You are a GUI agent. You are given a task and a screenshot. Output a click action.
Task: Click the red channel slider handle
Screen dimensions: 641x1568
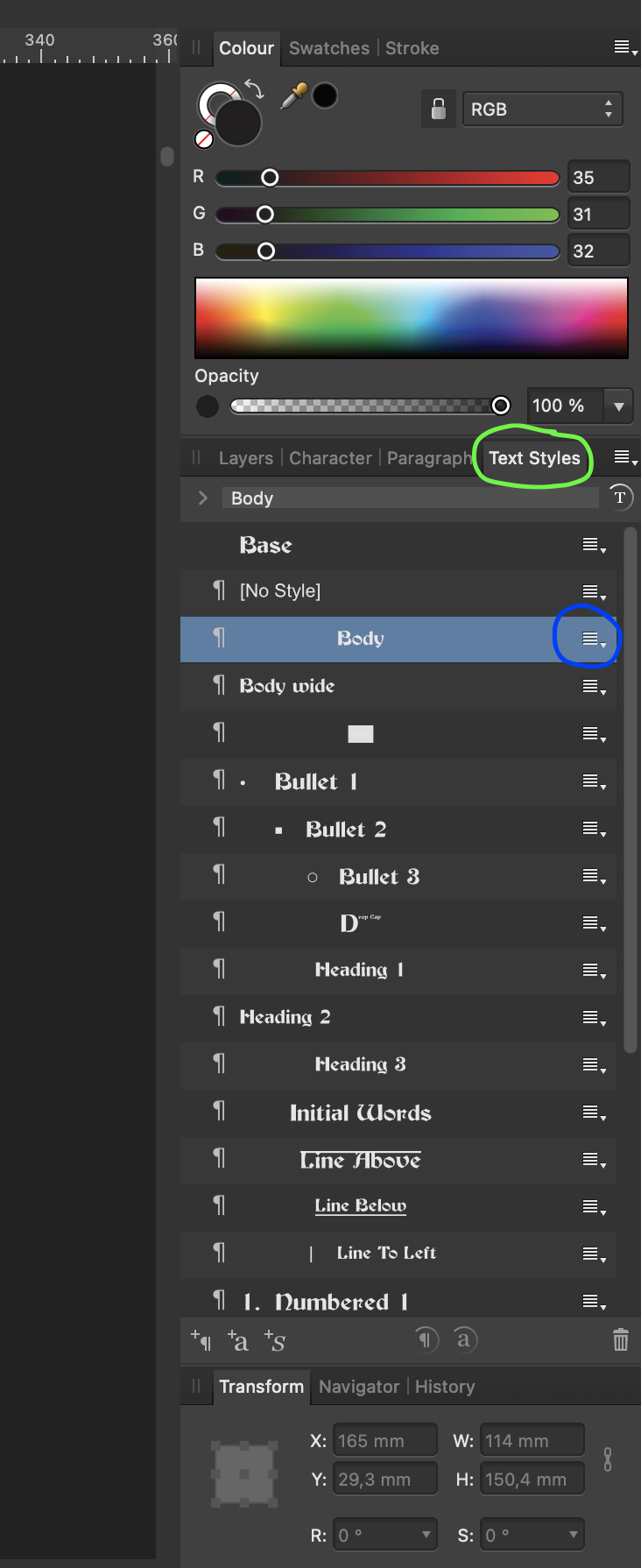(x=270, y=178)
